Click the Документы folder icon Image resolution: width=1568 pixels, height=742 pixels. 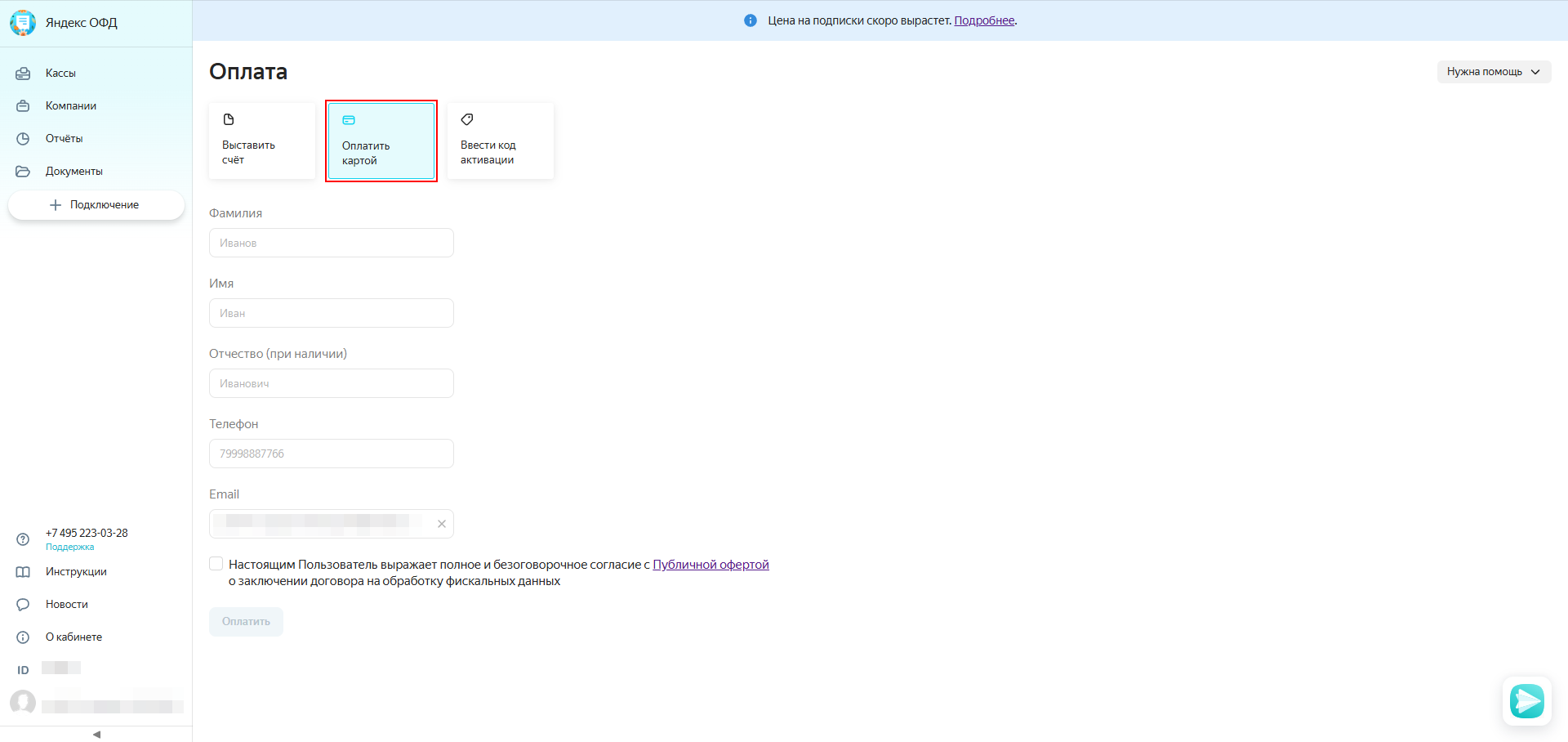pos(23,172)
